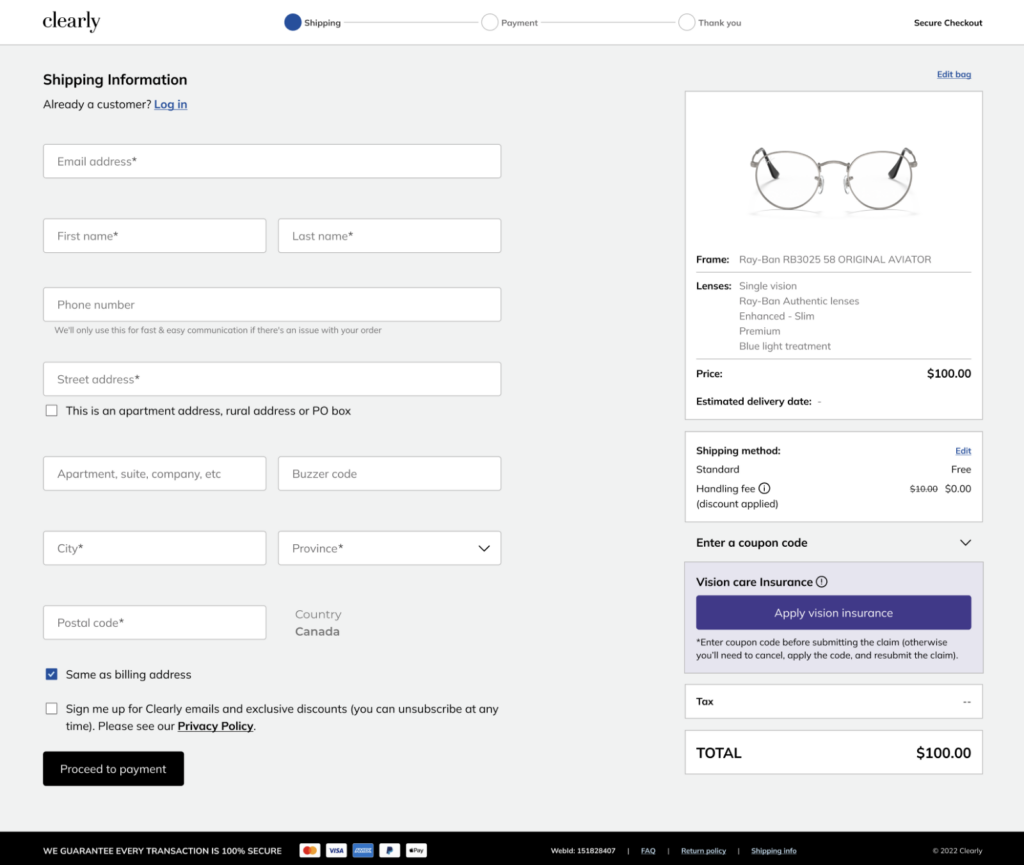This screenshot has height=865, width=1024.
Task: Click the Estimated delivery date label
Action: pos(754,401)
